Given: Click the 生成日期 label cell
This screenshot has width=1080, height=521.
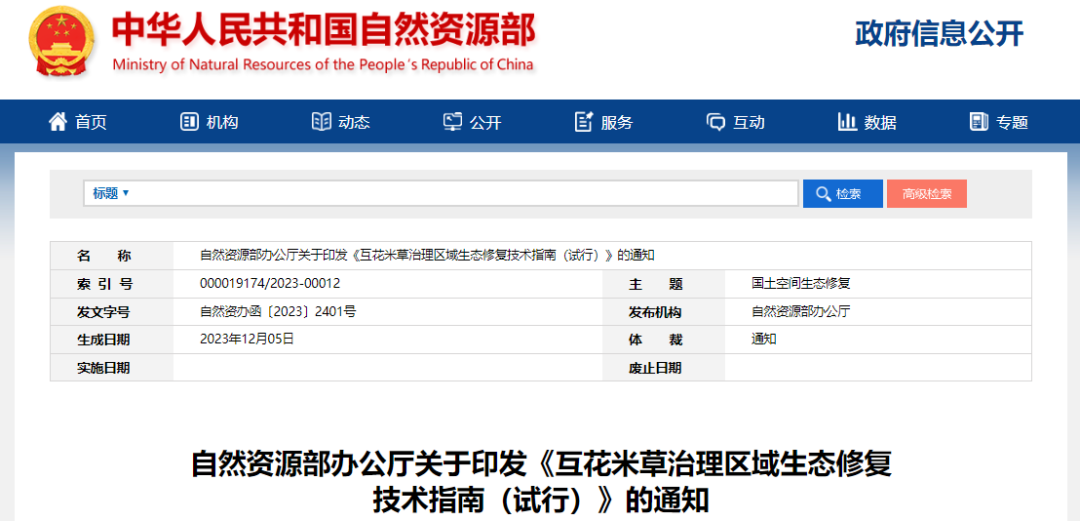Looking at the screenshot, I should click(112, 340).
